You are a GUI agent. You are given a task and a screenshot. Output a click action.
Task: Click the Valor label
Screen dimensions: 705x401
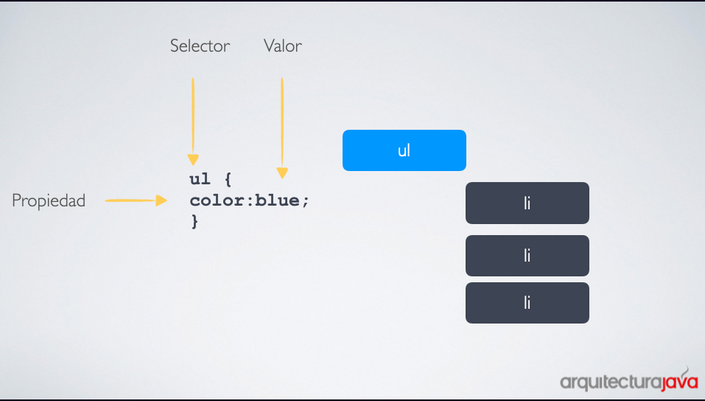[283, 46]
